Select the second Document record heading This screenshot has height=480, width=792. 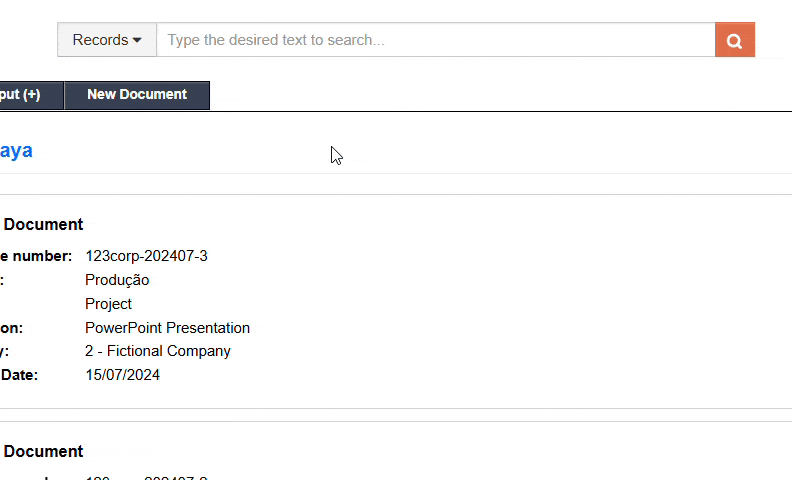pyautogui.click(x=43, y=452)
